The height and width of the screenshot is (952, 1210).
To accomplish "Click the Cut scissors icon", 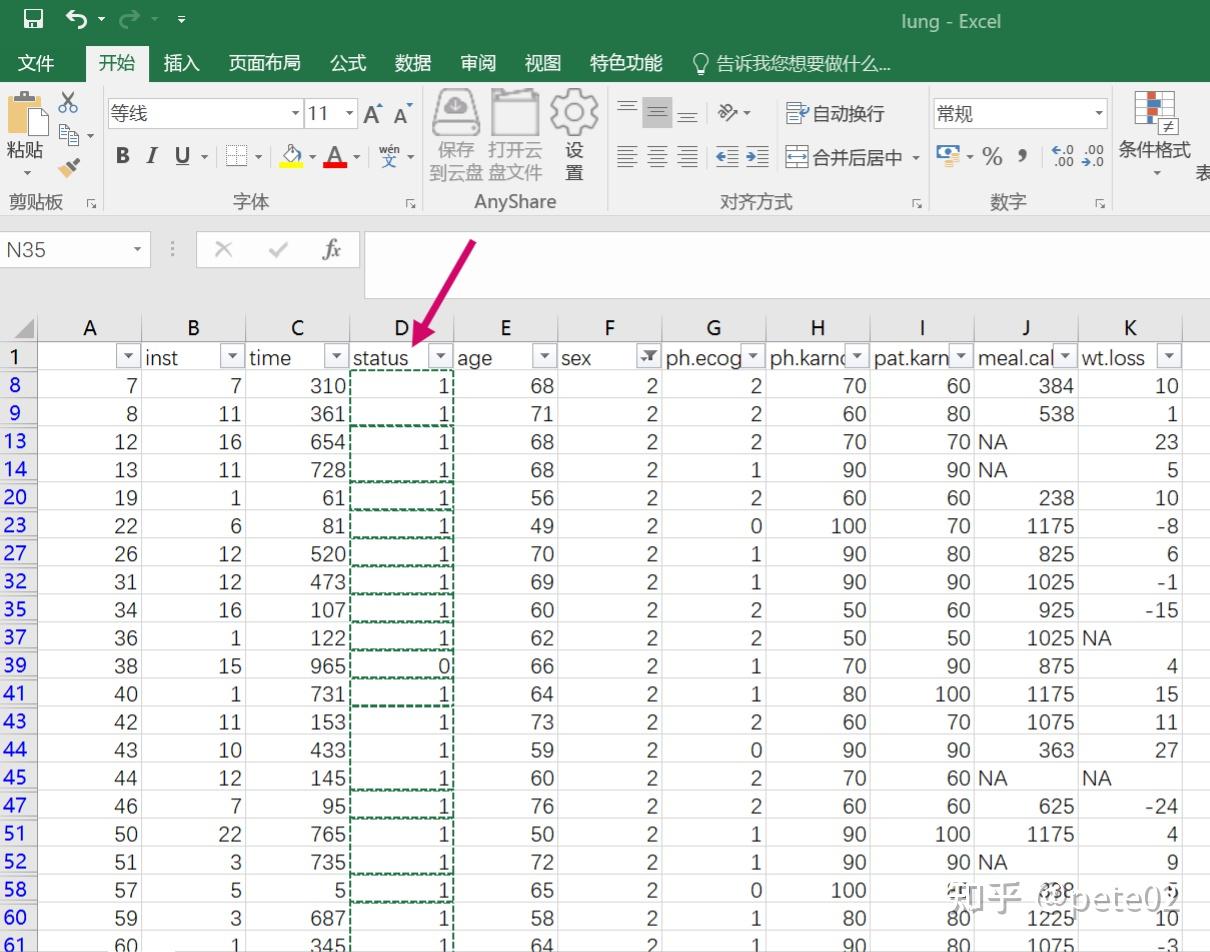I will tap(68, 102).
